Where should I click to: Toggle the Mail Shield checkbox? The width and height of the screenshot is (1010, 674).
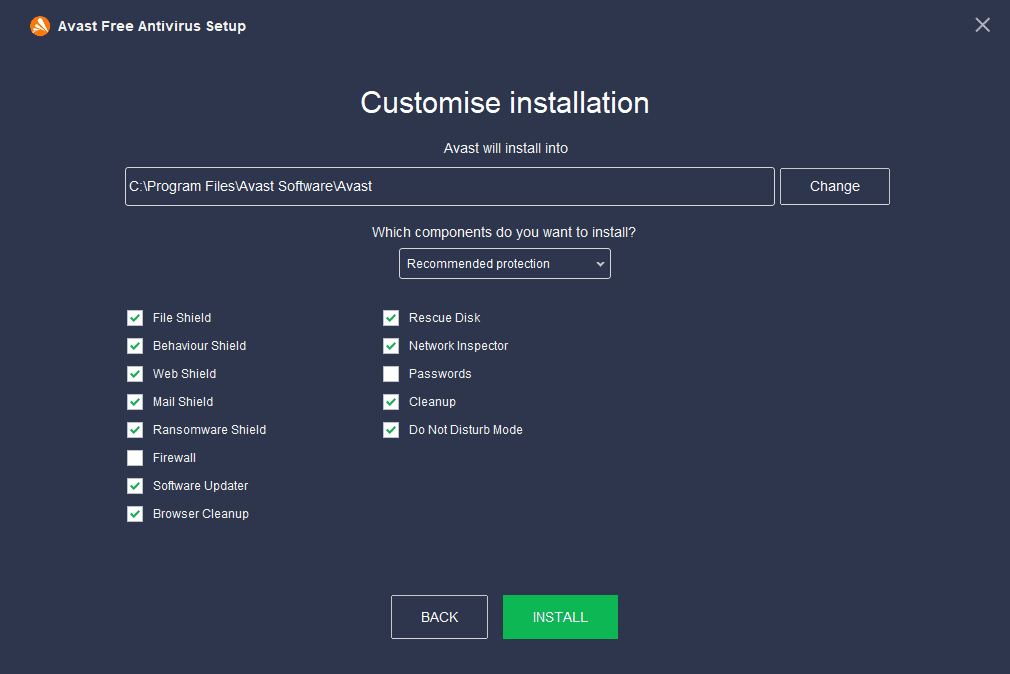coord(135,402)
